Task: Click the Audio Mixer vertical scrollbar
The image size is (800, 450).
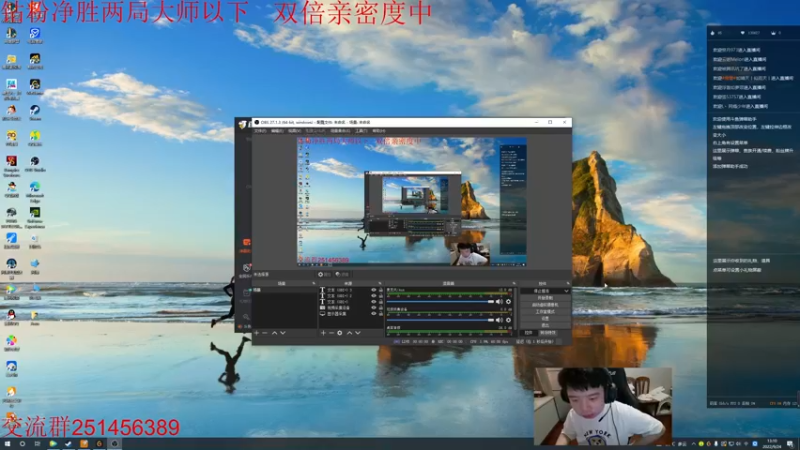Action: 516,309
